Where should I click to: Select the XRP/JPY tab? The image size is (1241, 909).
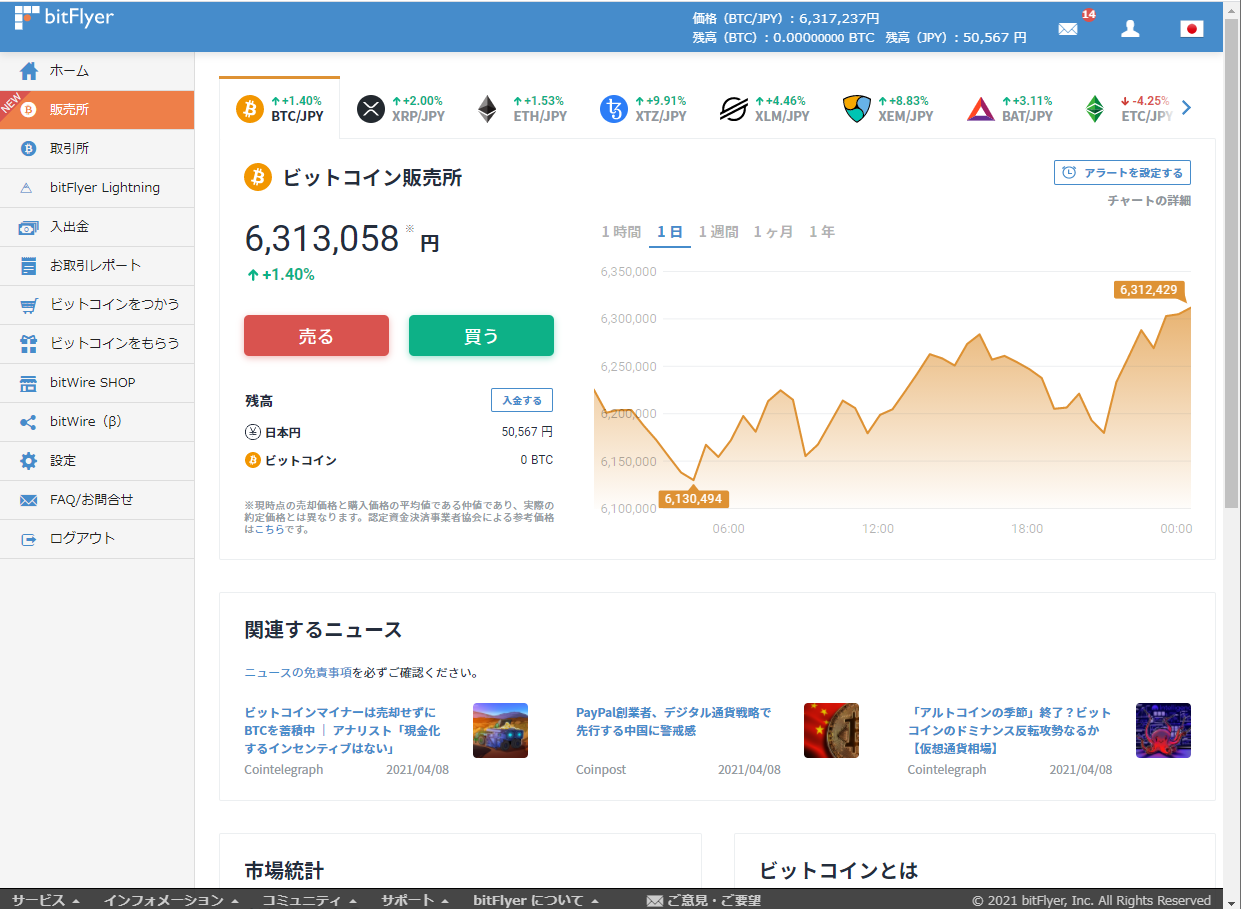point(400,108)
